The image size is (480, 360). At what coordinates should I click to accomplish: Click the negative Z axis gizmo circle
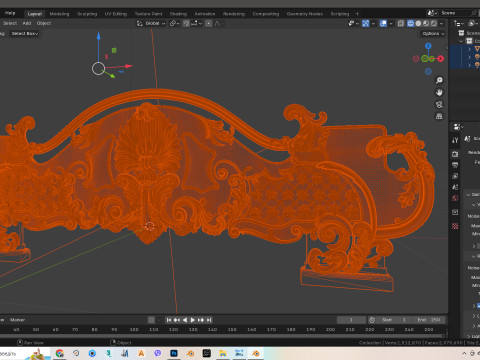coord(428,71)
